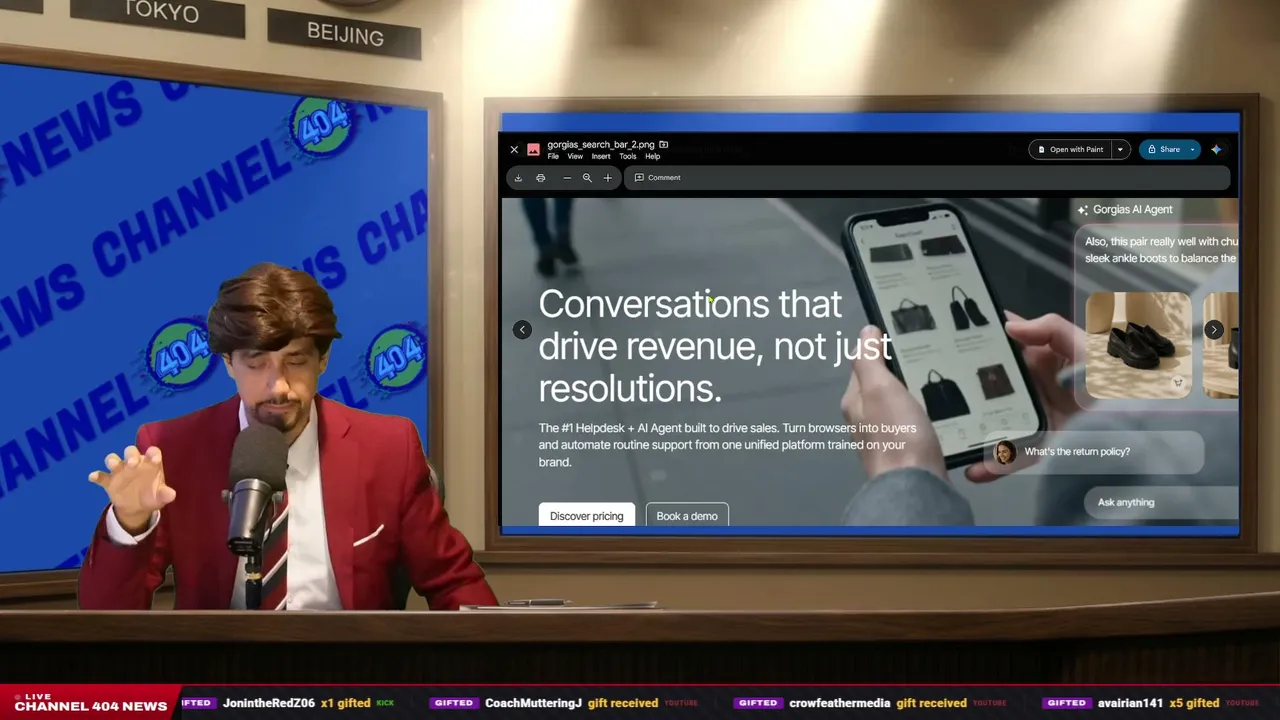
Task: Zoom out with the minus icon
Action: coord(567,178)
